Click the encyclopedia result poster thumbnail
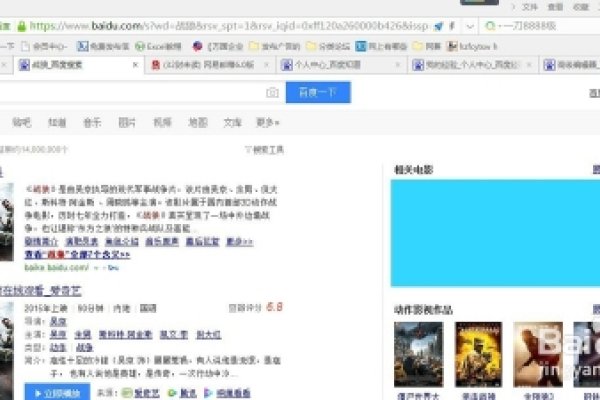This screenshot has width=600, height=400. pos(7,222)
